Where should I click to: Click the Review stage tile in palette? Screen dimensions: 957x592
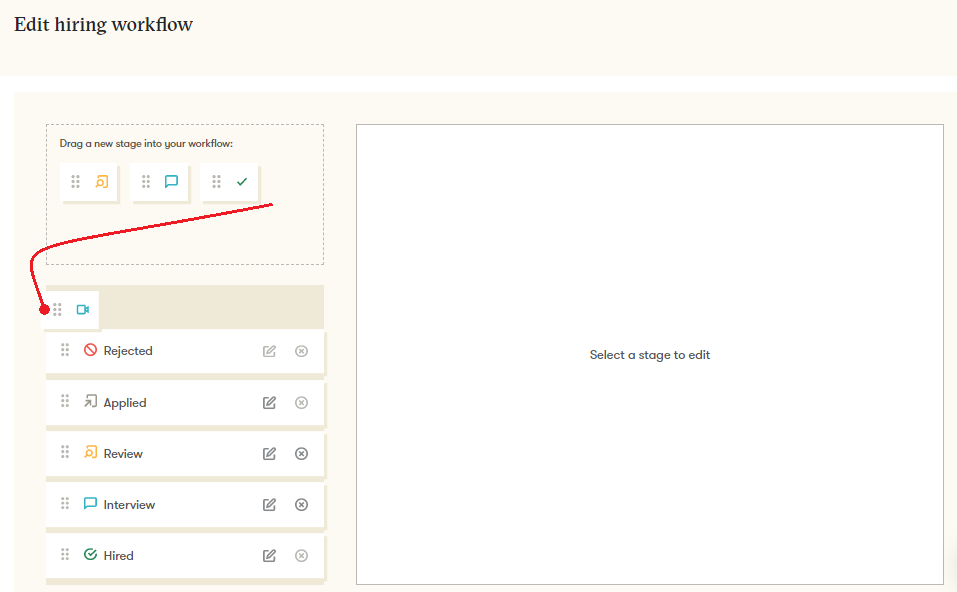coord(89,182)
